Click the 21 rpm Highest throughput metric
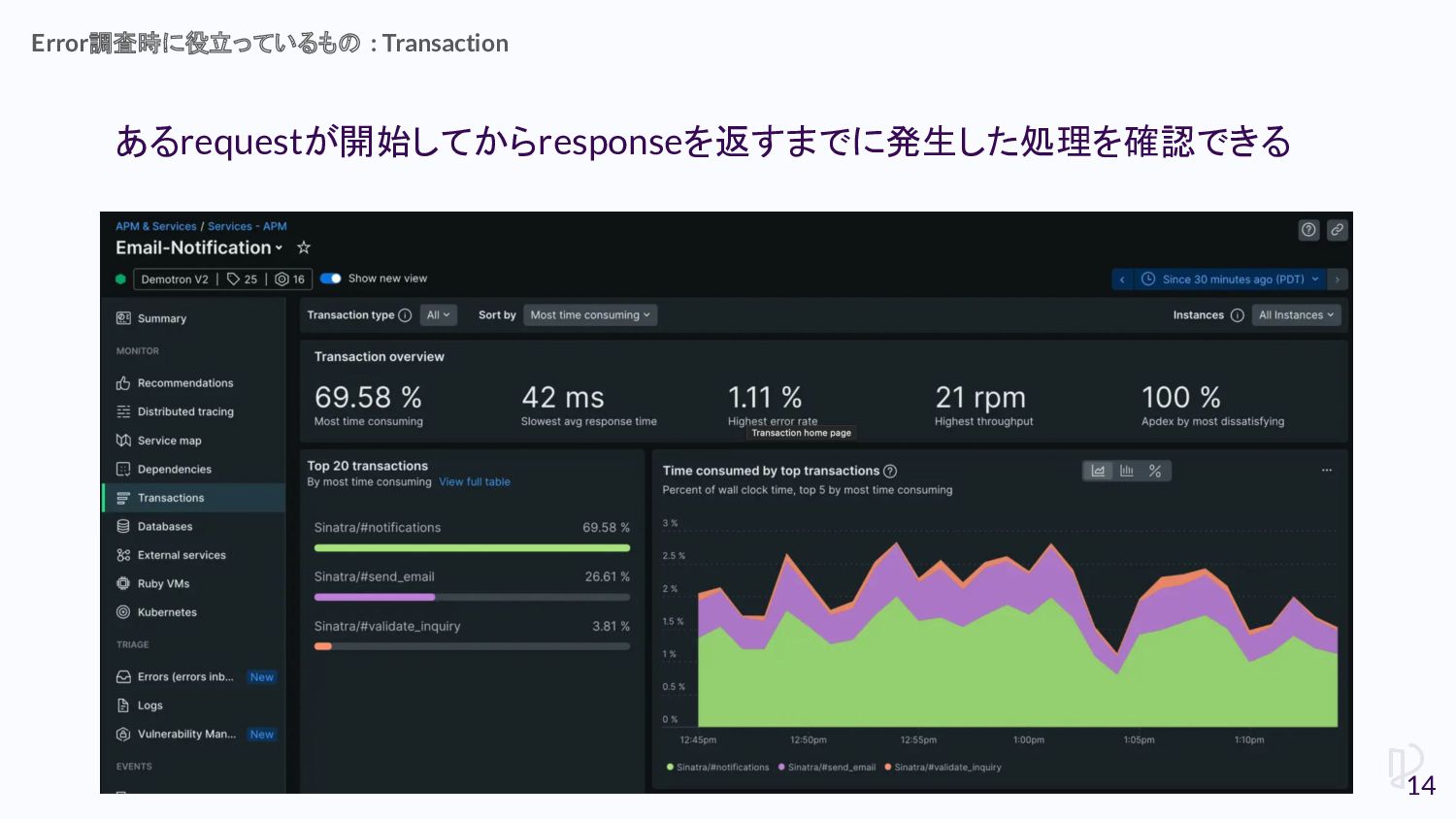1456x819 pixels. (x=983, y=406)
